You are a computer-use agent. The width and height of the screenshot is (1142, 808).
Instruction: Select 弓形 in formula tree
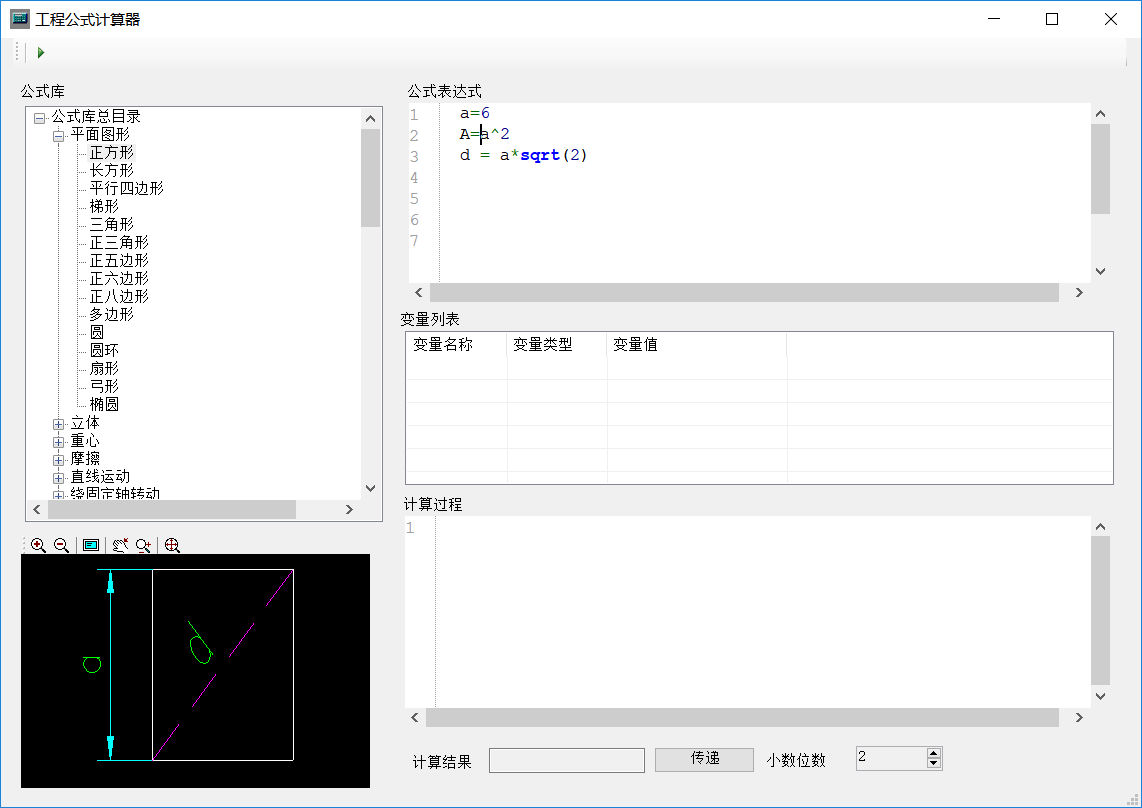pyautogui.click(x=104, y=386)
